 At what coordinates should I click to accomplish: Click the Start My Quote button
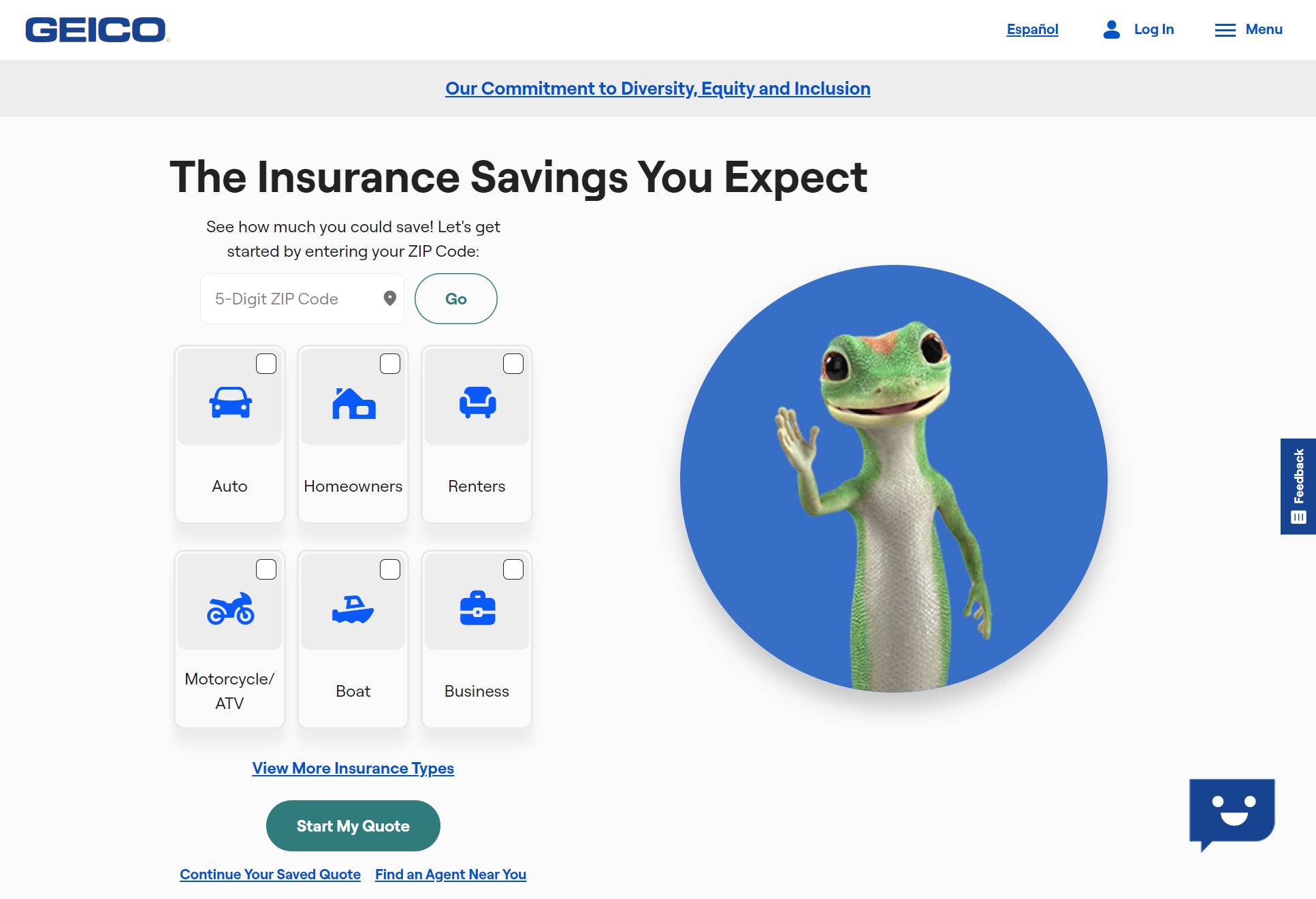pyautogui.click(x=353, y=825)
